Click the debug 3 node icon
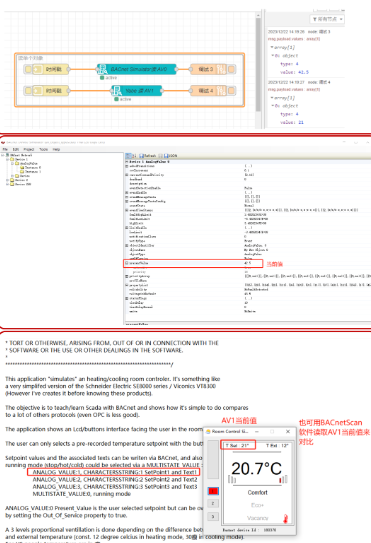 pyautogui.click(x=221, y=69)
